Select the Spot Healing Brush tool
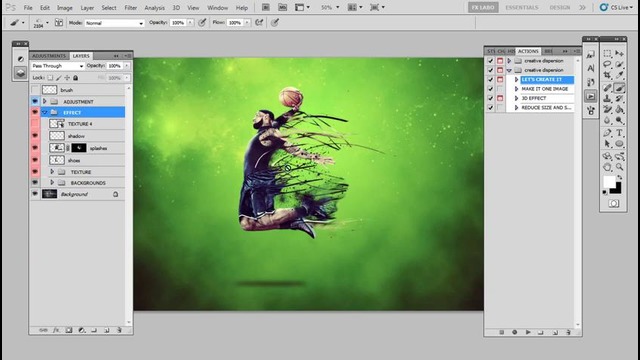The width and height of the screenshot is (640, 360). (x=607, y=87)
